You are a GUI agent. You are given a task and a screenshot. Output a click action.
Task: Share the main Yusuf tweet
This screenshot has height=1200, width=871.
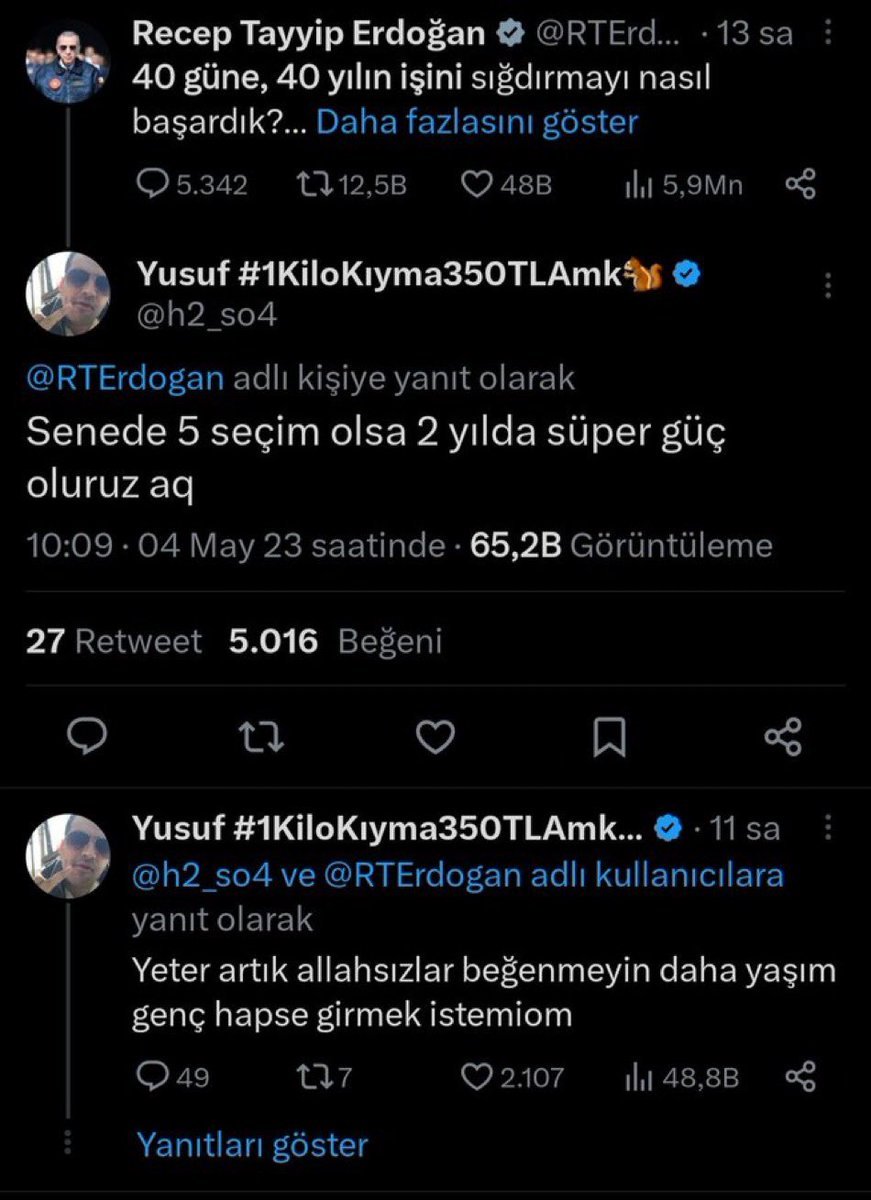click(783, 738)
